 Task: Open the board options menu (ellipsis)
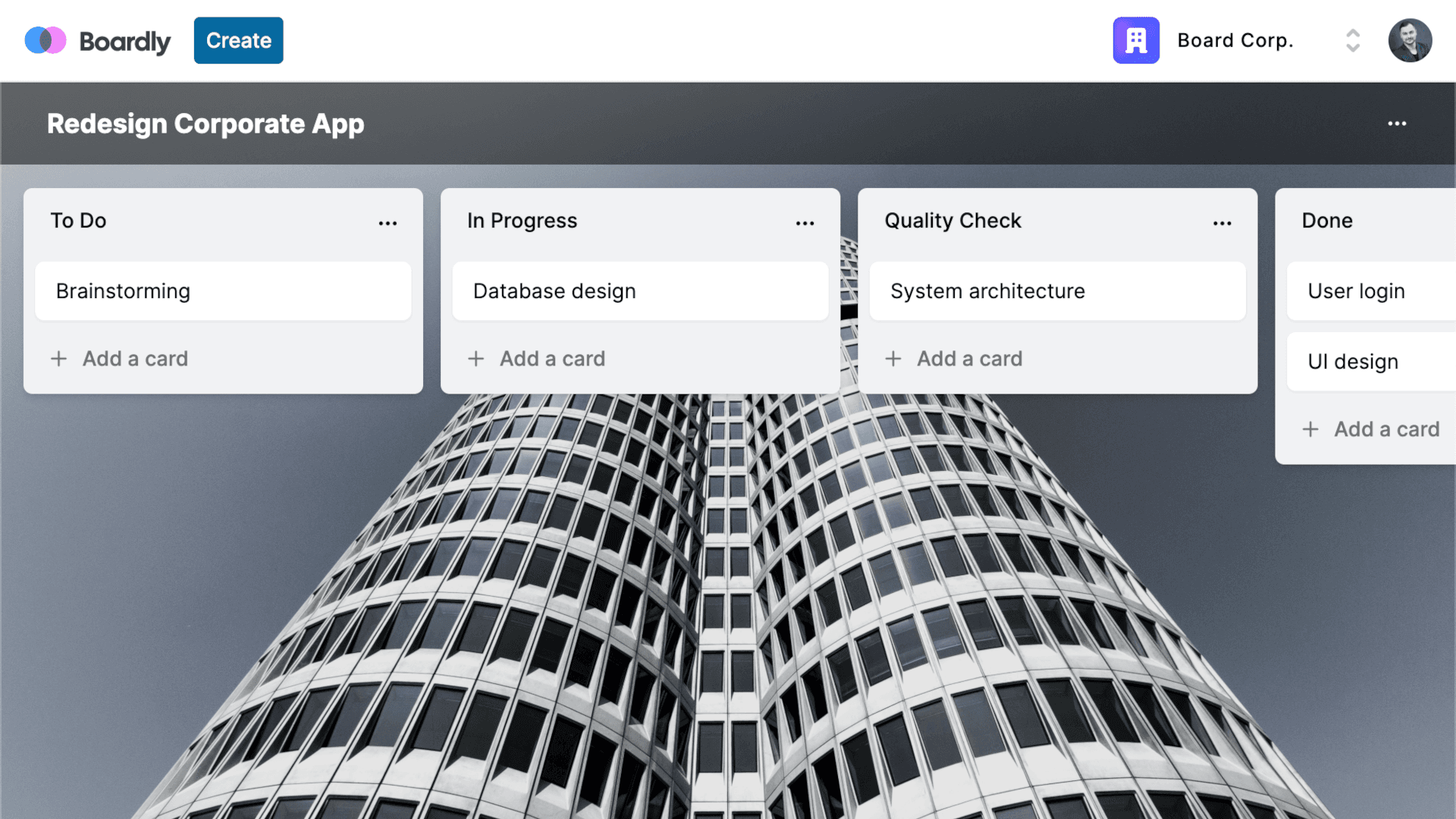click(1397, 123)
